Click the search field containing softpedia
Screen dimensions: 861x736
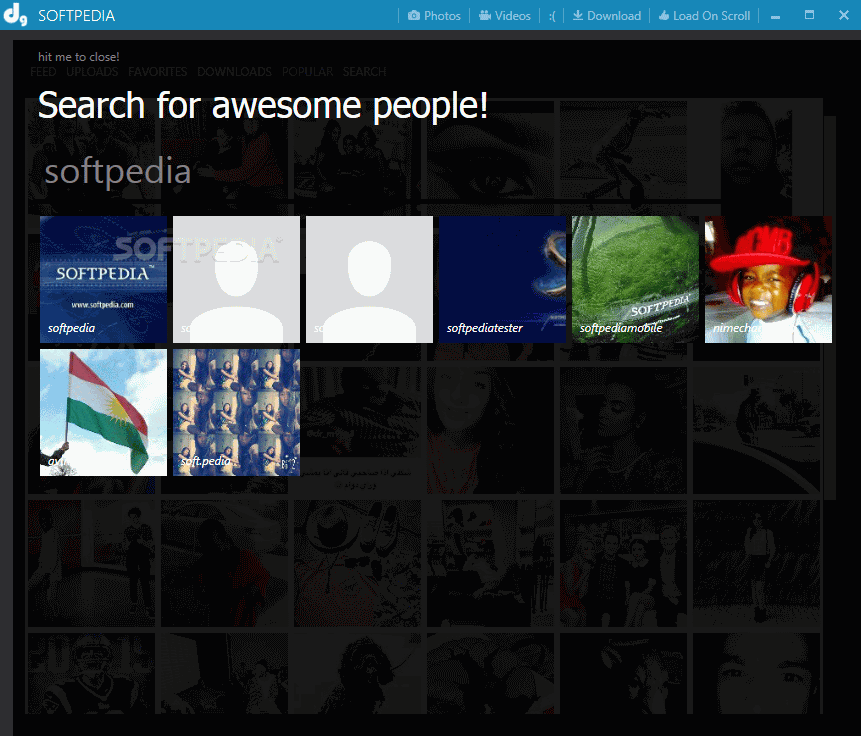pos(379,171)
